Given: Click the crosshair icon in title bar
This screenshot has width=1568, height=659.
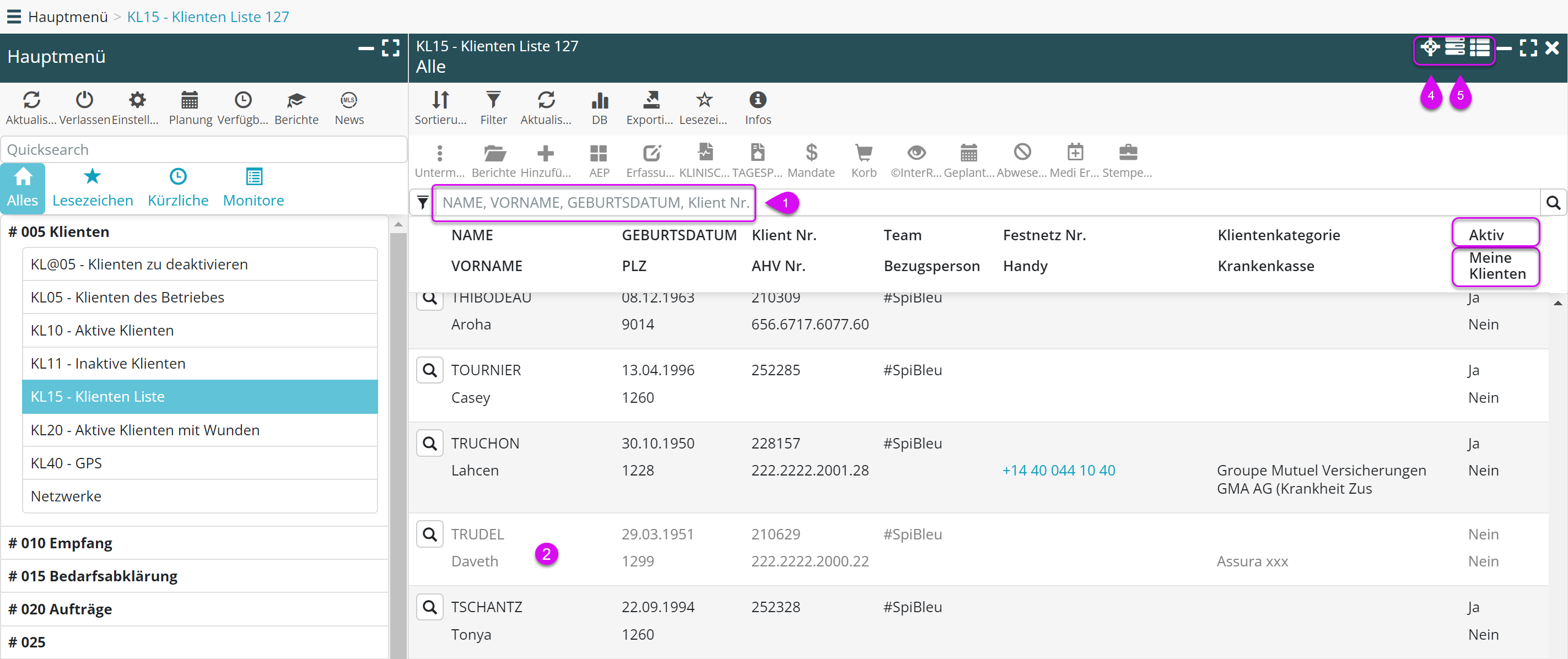Looking at the screenshot, I should pyautogui.click(x=1429, y=47).
